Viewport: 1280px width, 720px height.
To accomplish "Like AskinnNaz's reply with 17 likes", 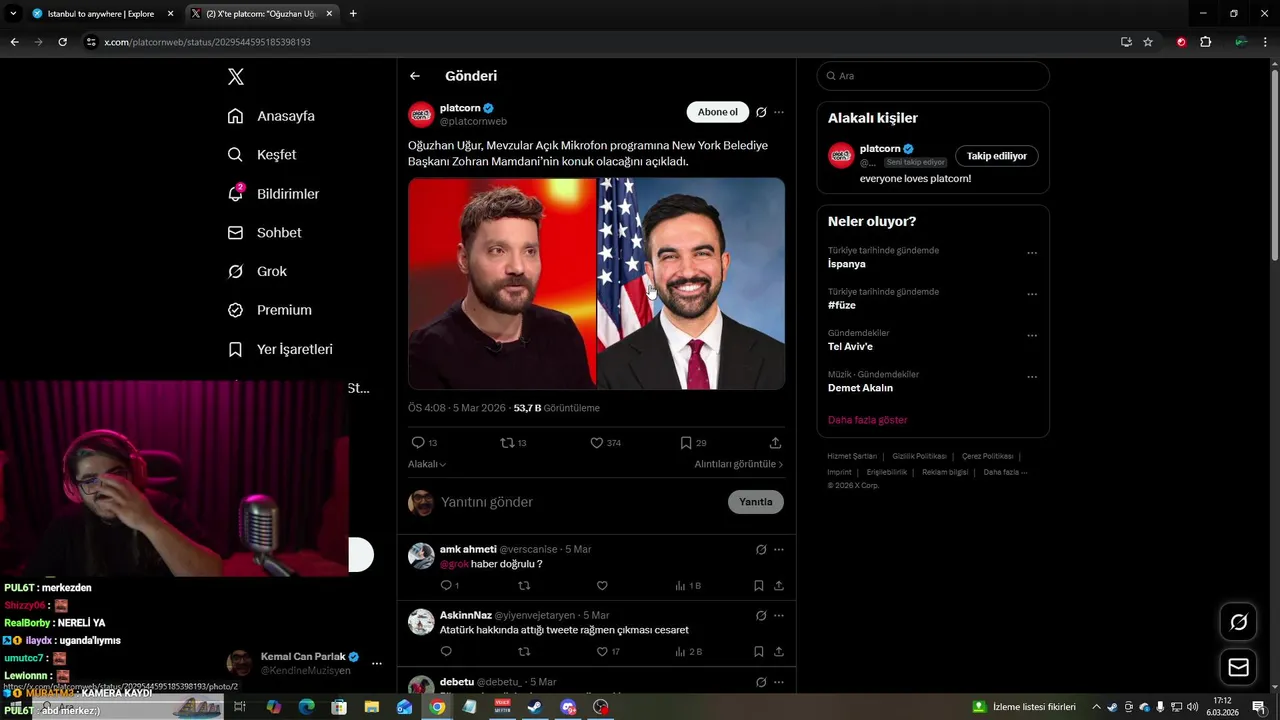I will (608, 652).
